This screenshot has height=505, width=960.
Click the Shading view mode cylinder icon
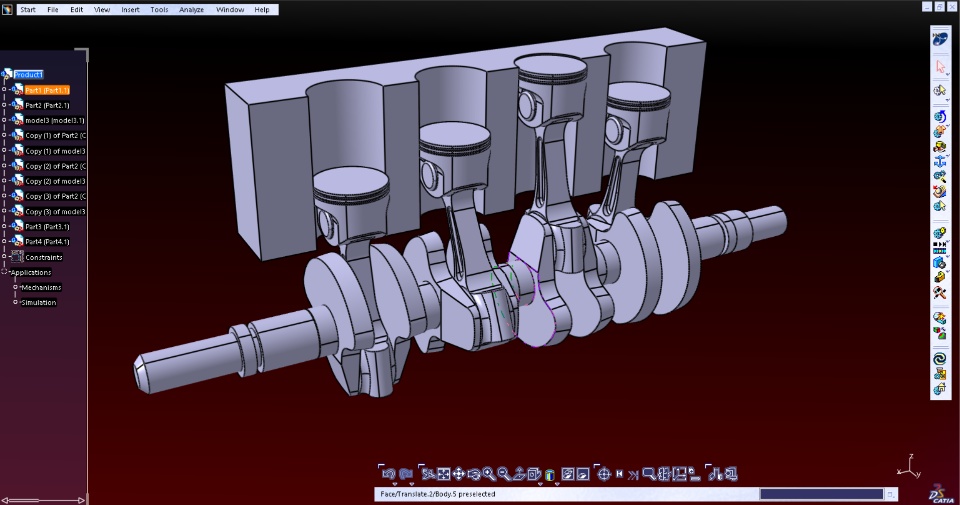550,474
